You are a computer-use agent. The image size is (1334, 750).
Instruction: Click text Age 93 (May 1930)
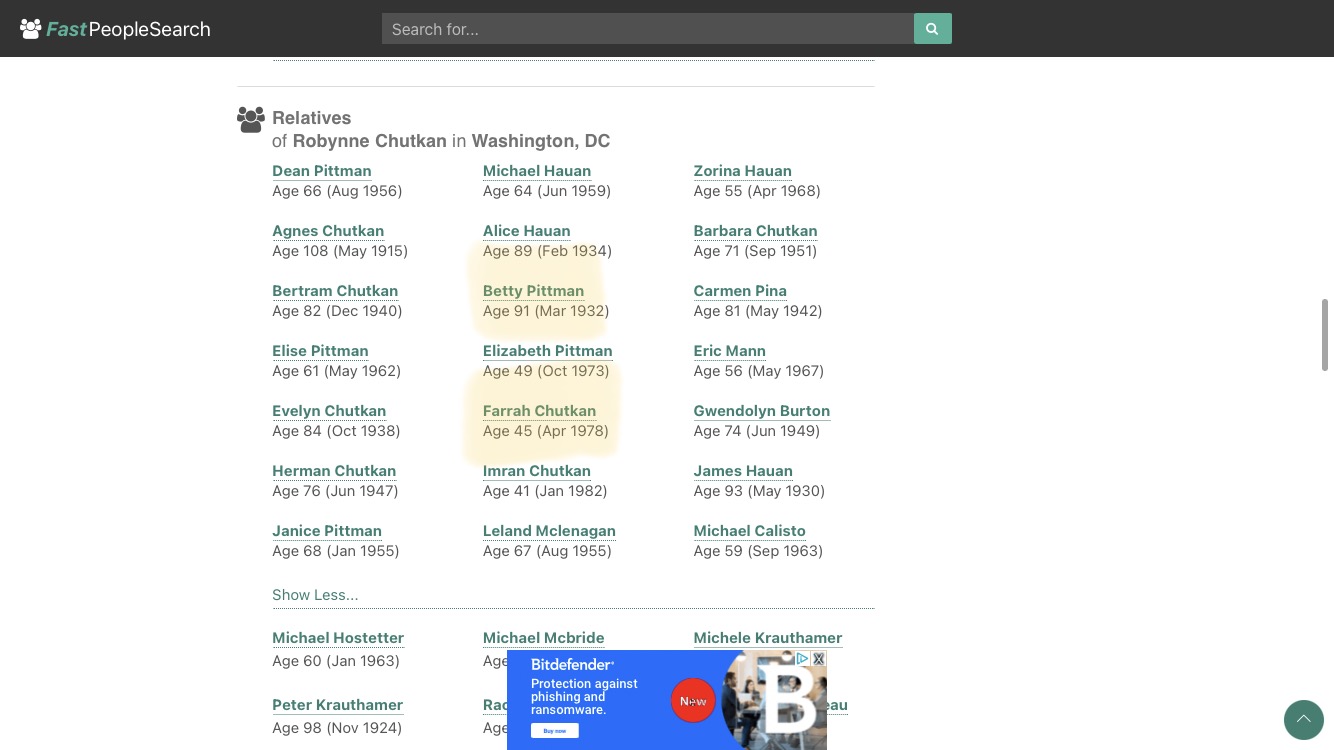(x=759, y=491)
